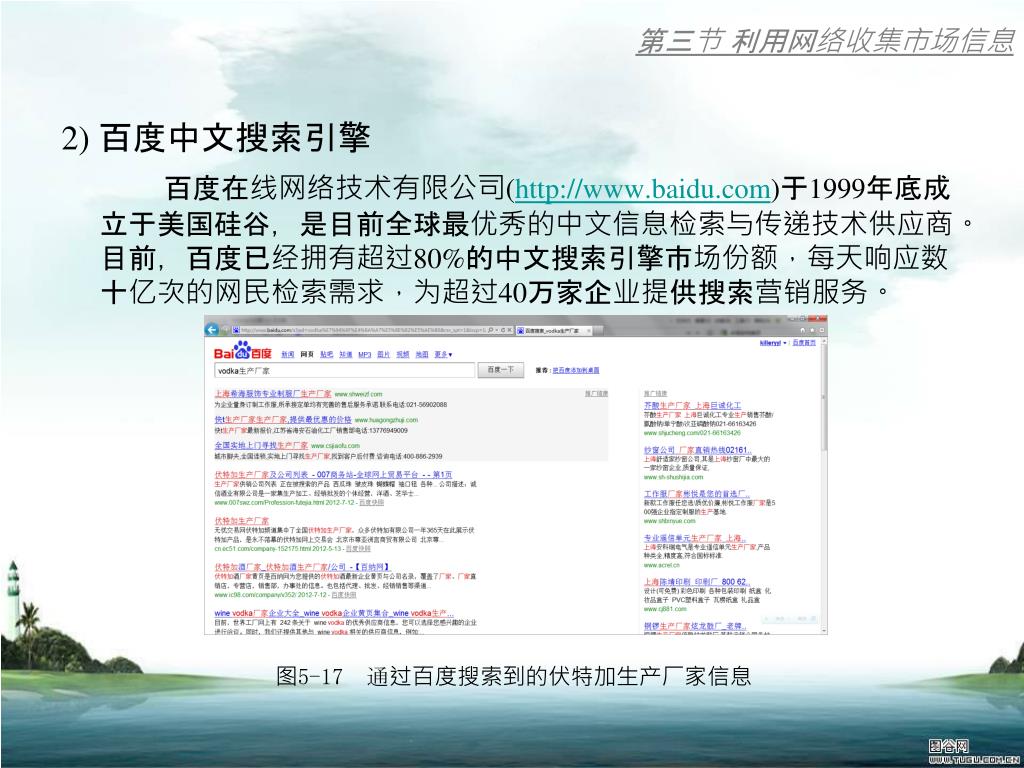This screenshot has width=1024, height=768.
Task: Click the browser home icon
Action: (x=803, y=331)
